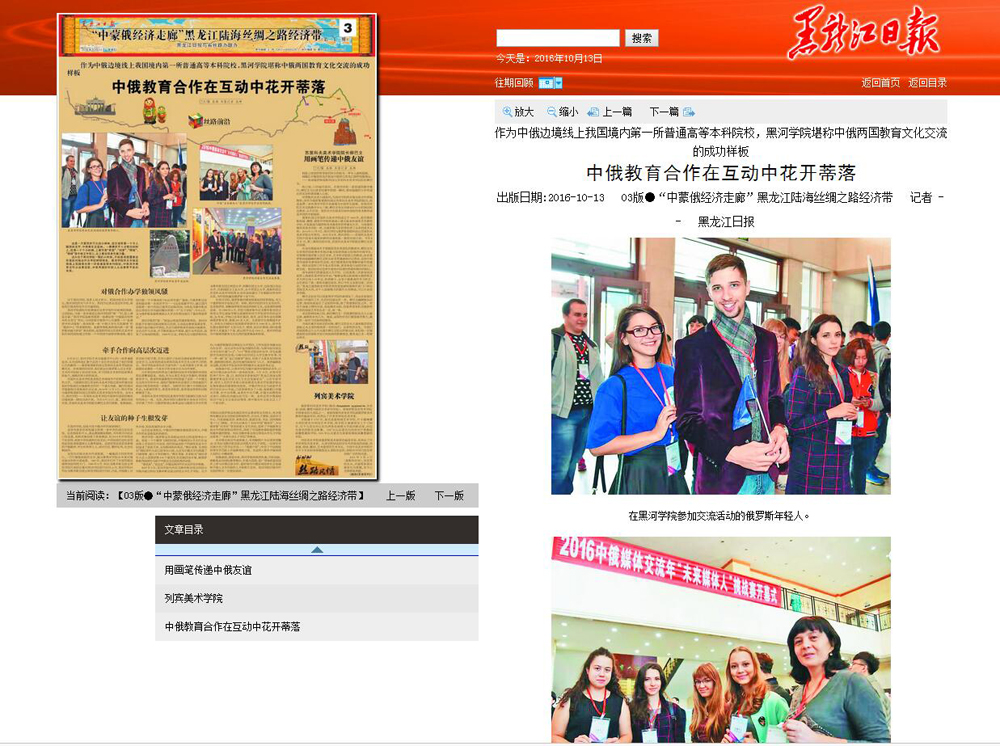Open article 用画笔传递中俄友谊 in the list
This screenshot has width=1000, height=746.
(x=208, y=570)
